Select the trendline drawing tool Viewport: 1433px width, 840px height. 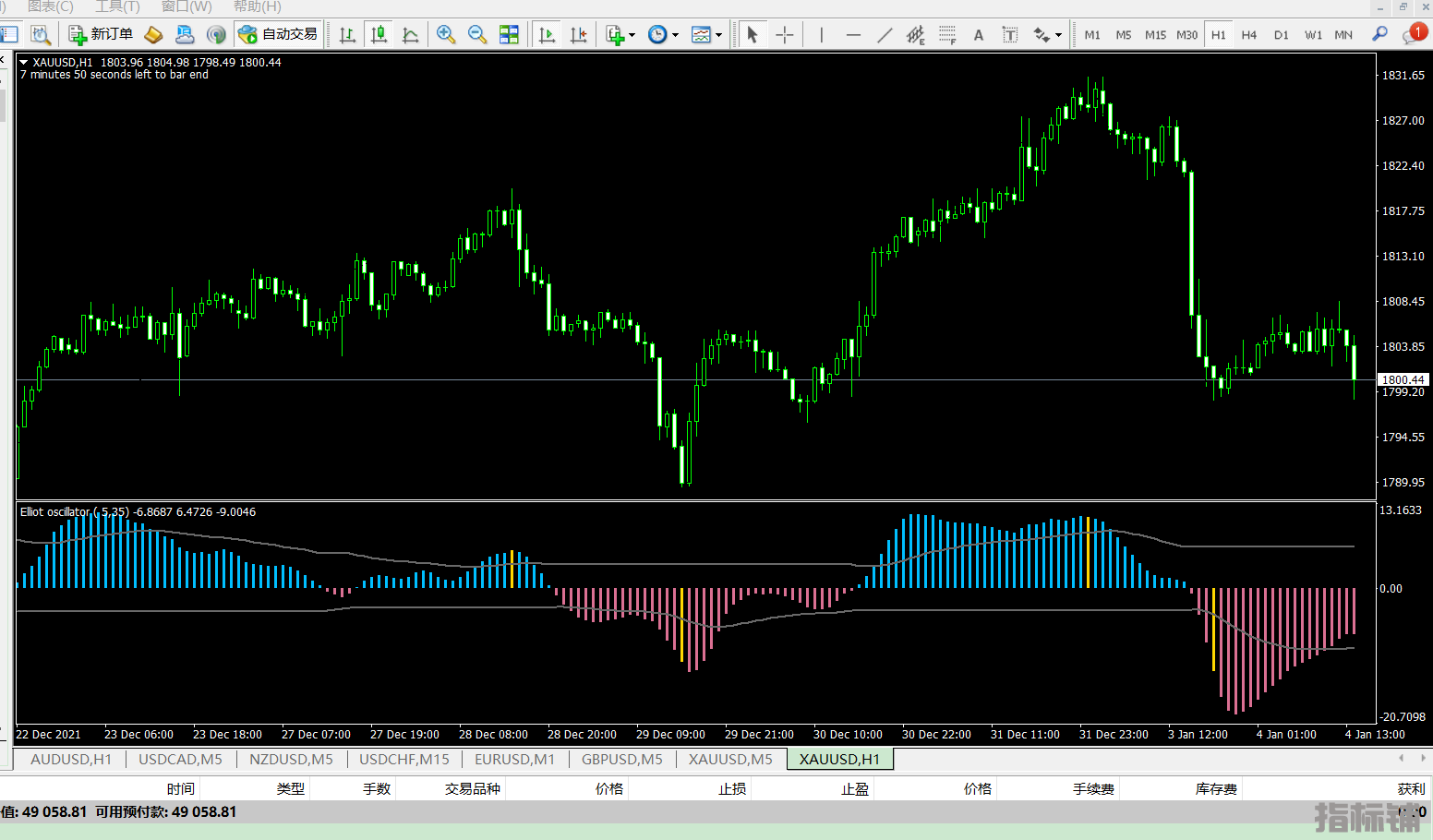[x=885, y=35]
